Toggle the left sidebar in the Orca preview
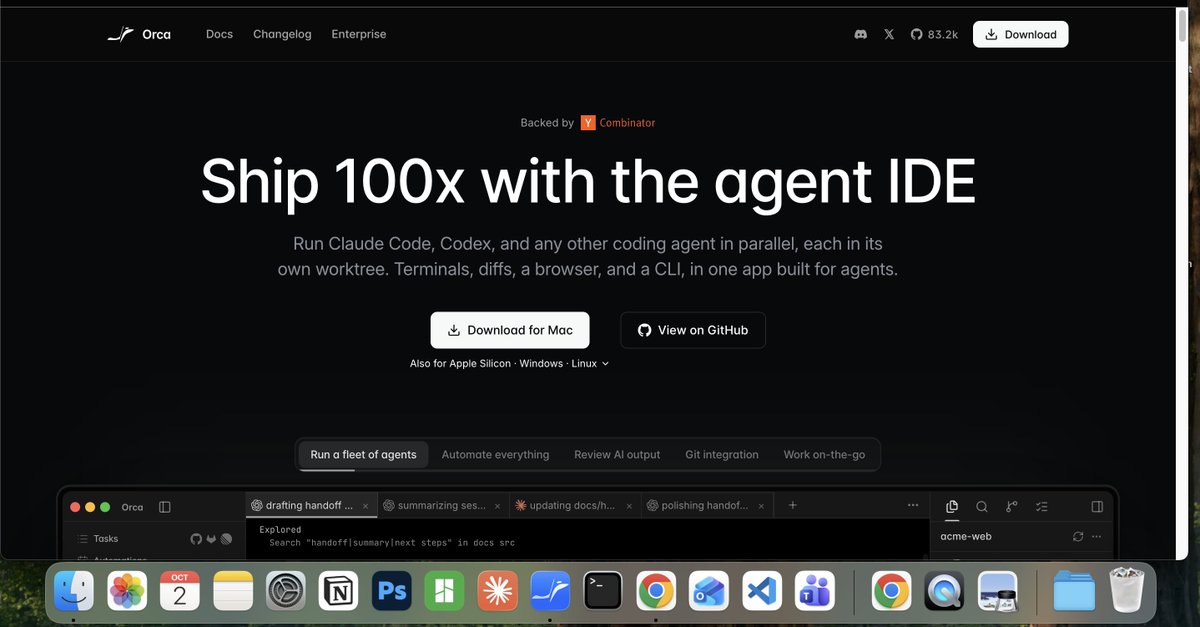Screen dimensions: 1200x627 click(165, 507)
